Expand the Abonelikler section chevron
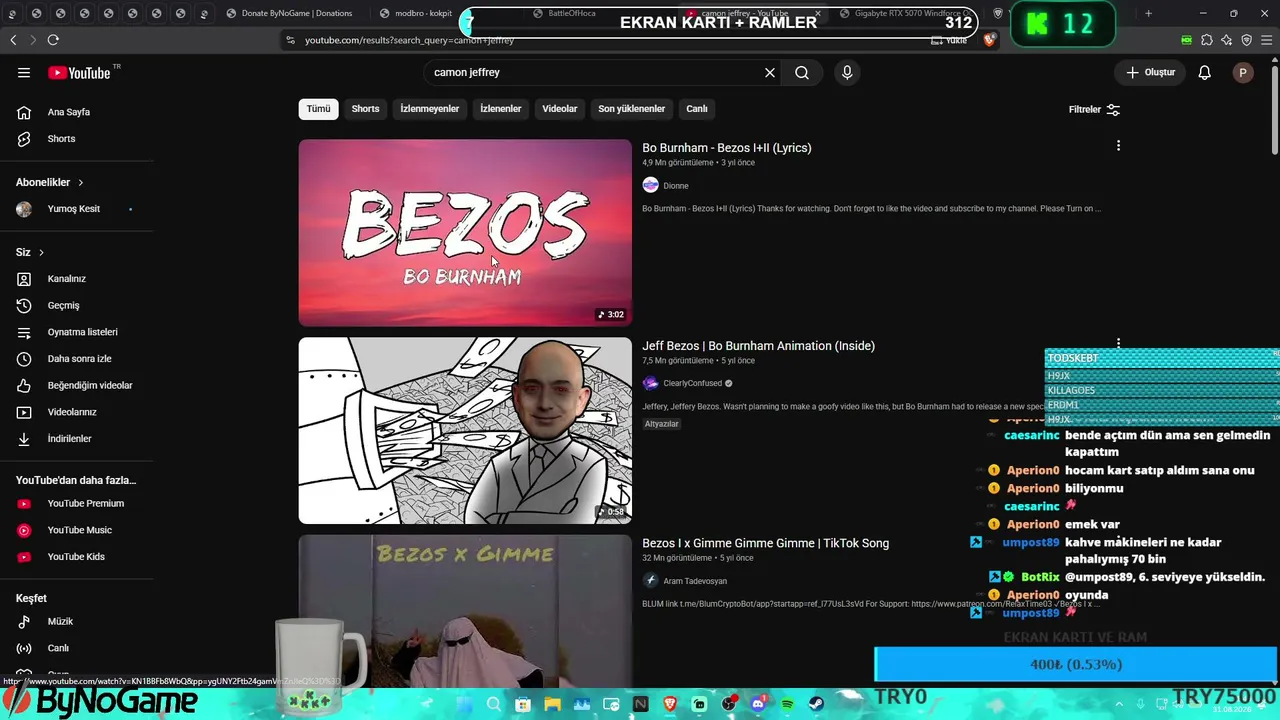This screenshot has height=720, width=1280. coord(80,183)
